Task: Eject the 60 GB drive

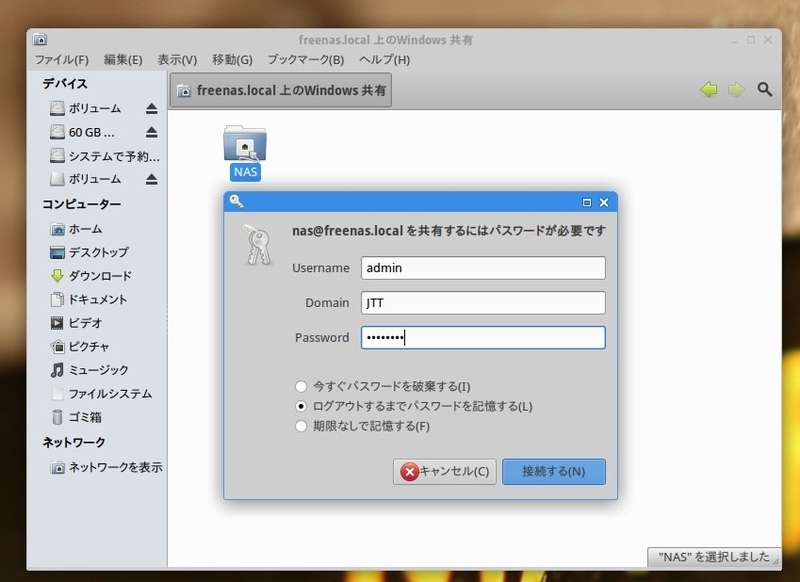Action: pyautogui.click(x=152, y=132)
